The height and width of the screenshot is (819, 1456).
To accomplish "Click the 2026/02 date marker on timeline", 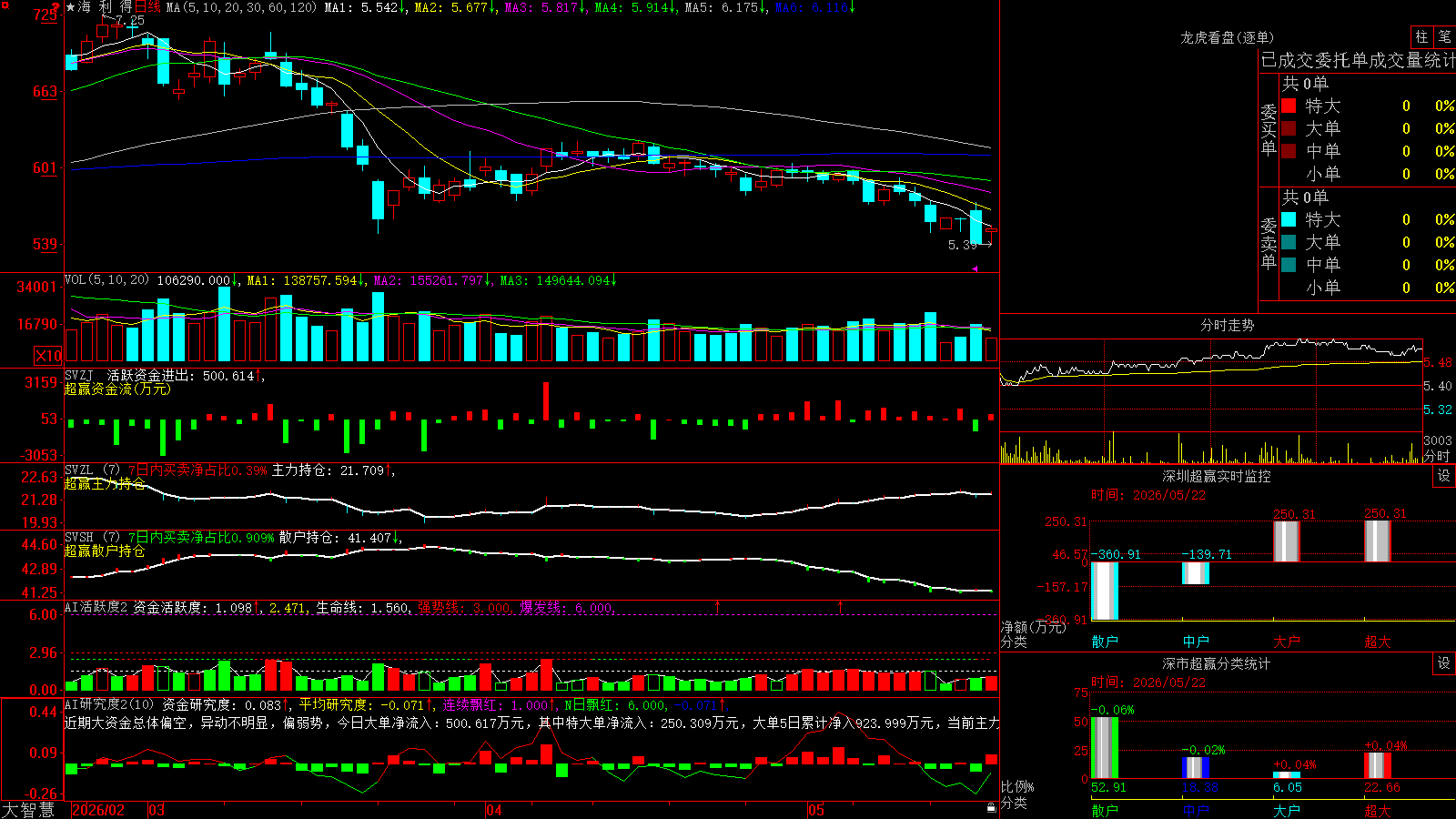I will [x=98, y=810].
